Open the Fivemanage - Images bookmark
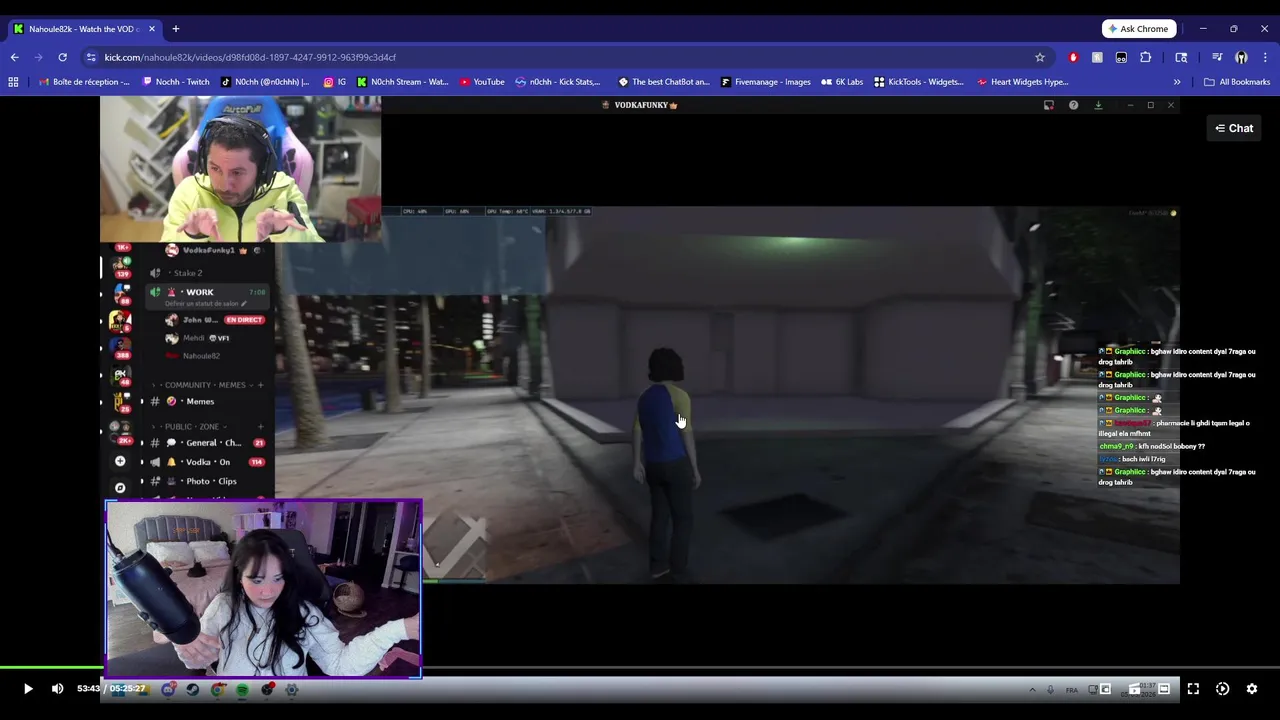The image size is (1280, 720). (765, 82)
